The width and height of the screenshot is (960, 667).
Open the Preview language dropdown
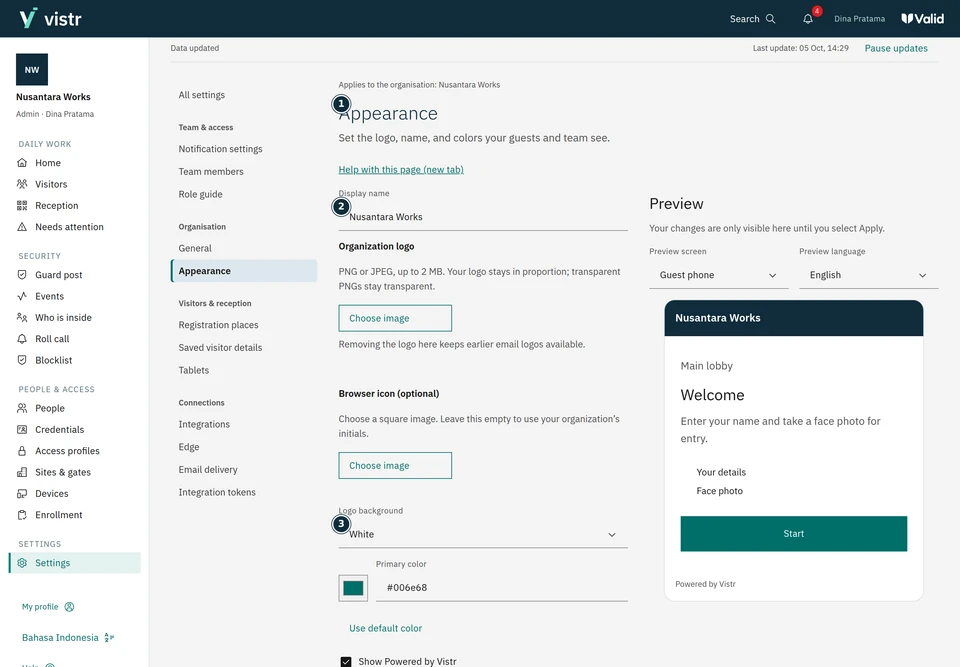point(868,275)
